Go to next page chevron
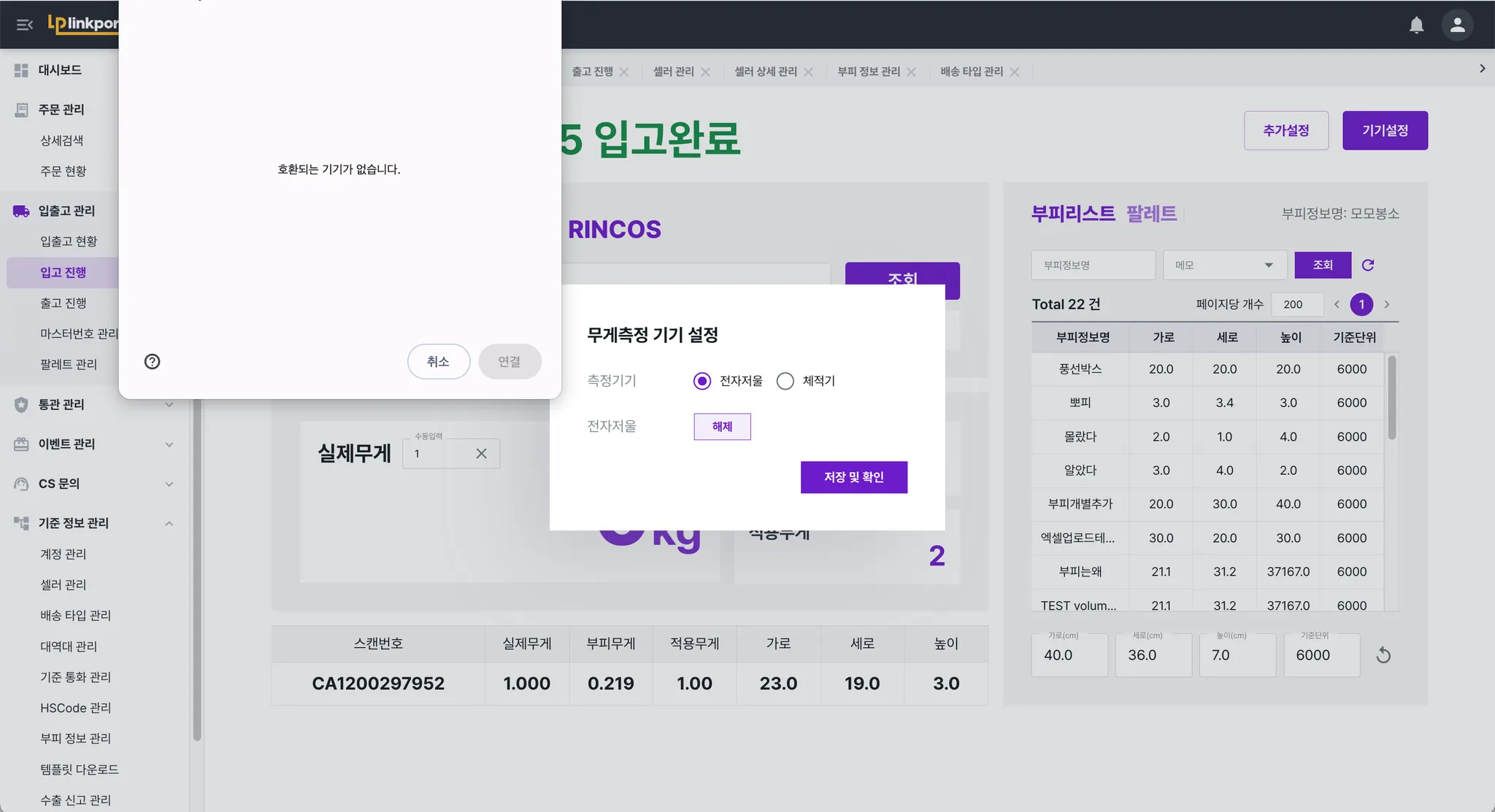 point(1387,304)
